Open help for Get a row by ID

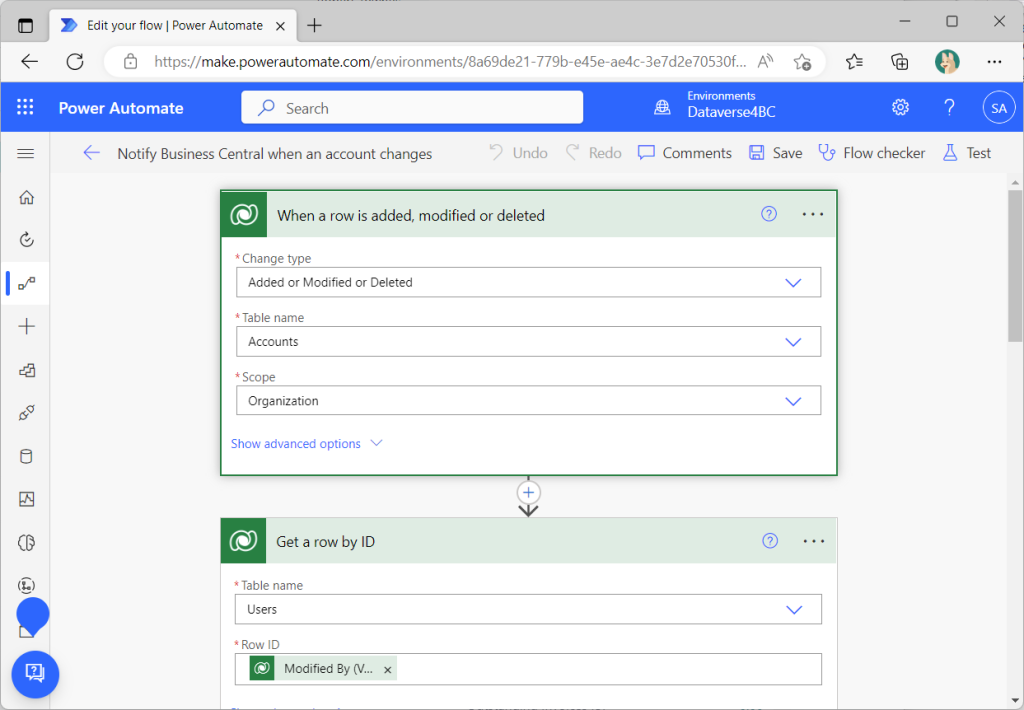(x=770, y=541)
